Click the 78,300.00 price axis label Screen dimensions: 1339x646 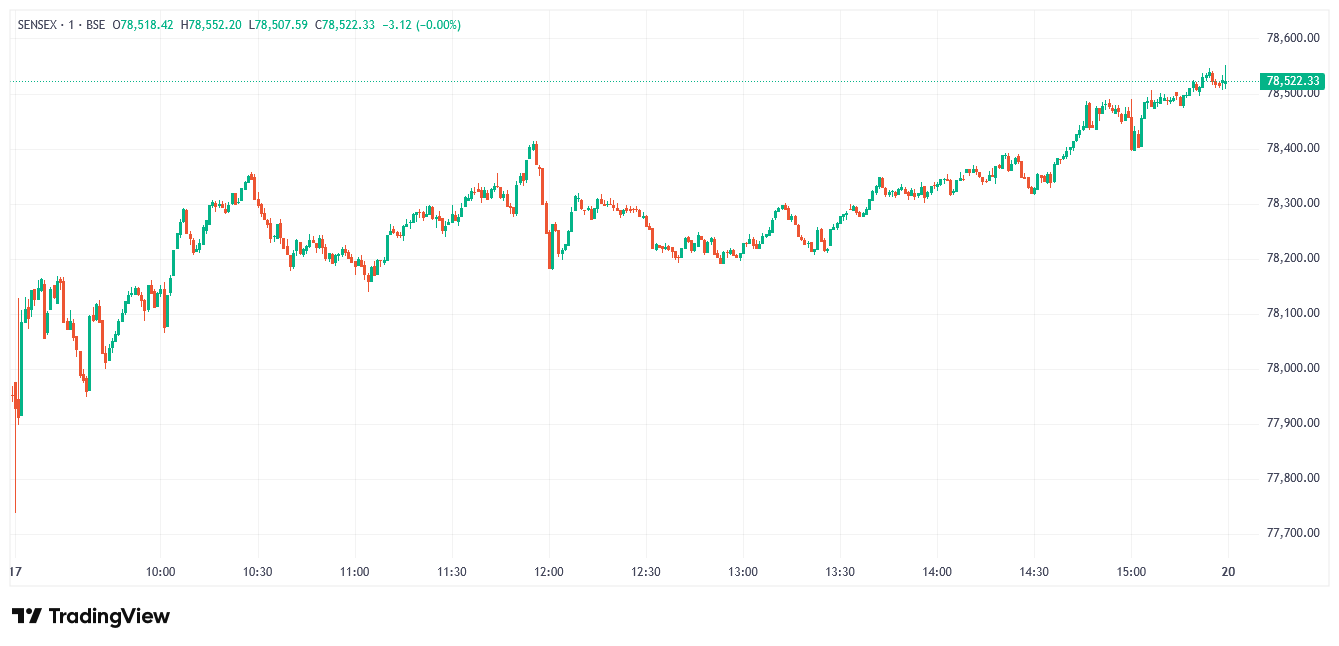click(1293, 203)
